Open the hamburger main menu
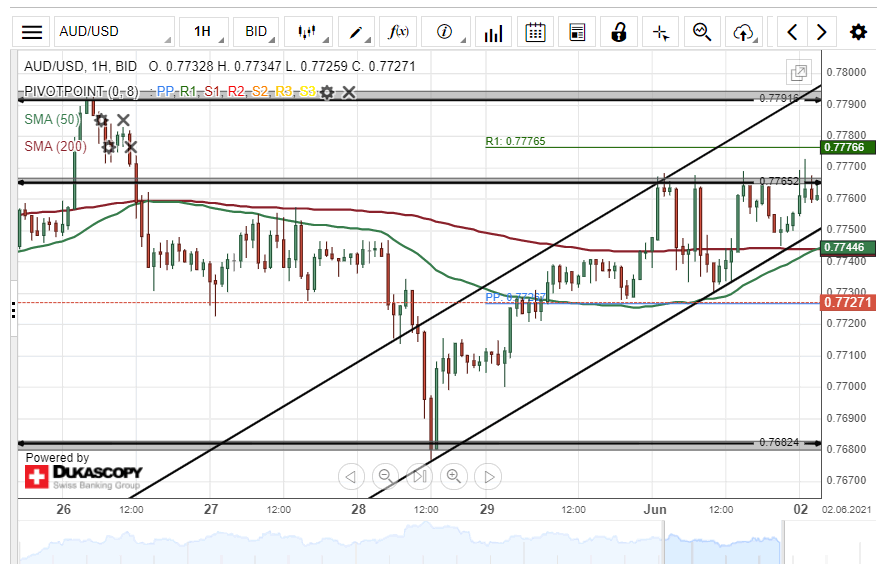 click(x=32, y=32)
